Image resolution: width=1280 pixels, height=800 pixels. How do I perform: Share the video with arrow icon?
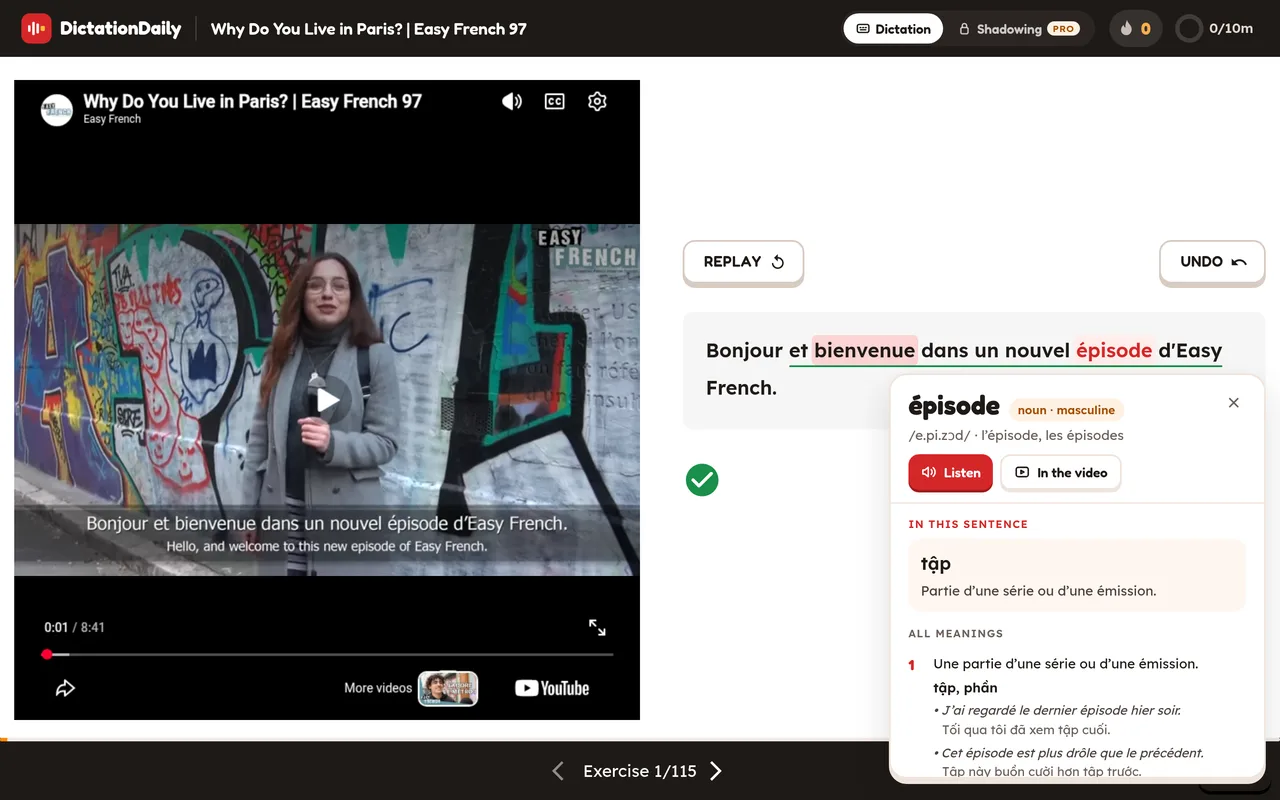pos(65,688)
